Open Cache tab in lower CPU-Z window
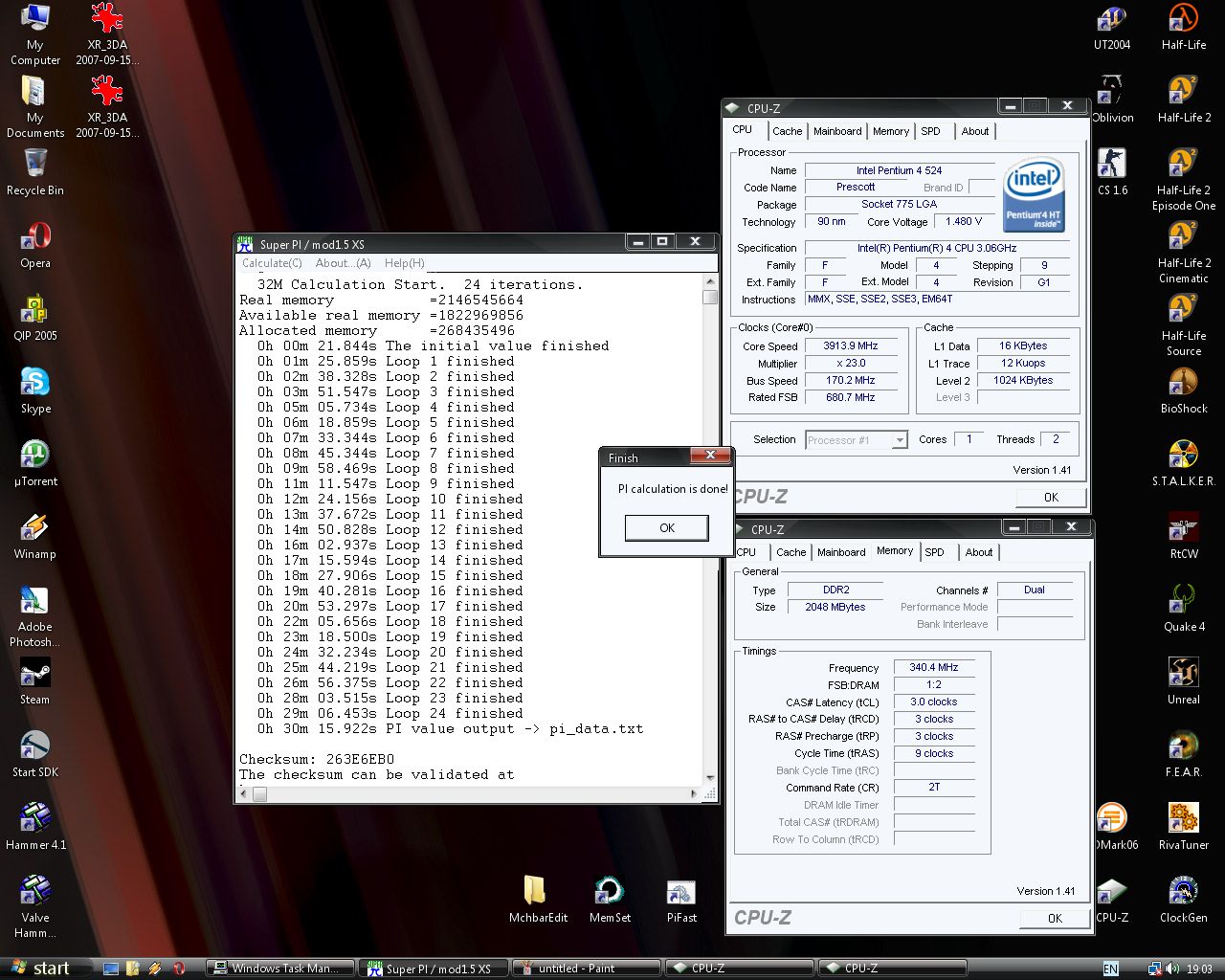Screen dimensions: 1225x980 point(791,552)
